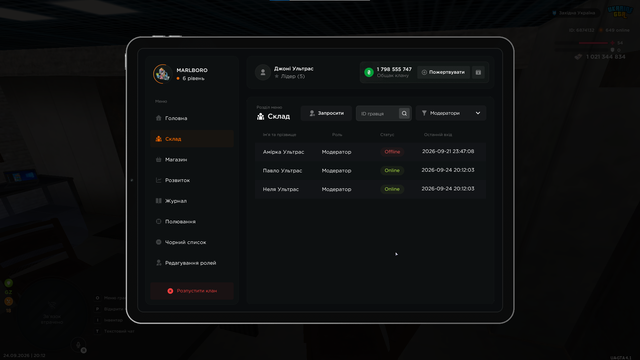Click Модератор role of Павло Ультрас

point(336,171)
